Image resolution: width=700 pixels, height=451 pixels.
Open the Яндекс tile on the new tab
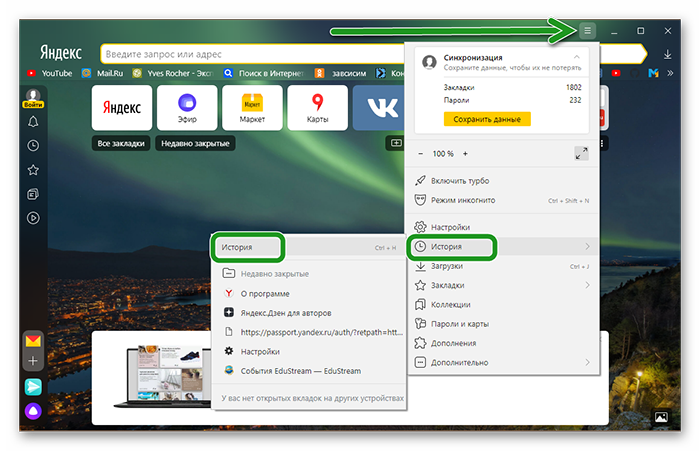tap(122, 108)
